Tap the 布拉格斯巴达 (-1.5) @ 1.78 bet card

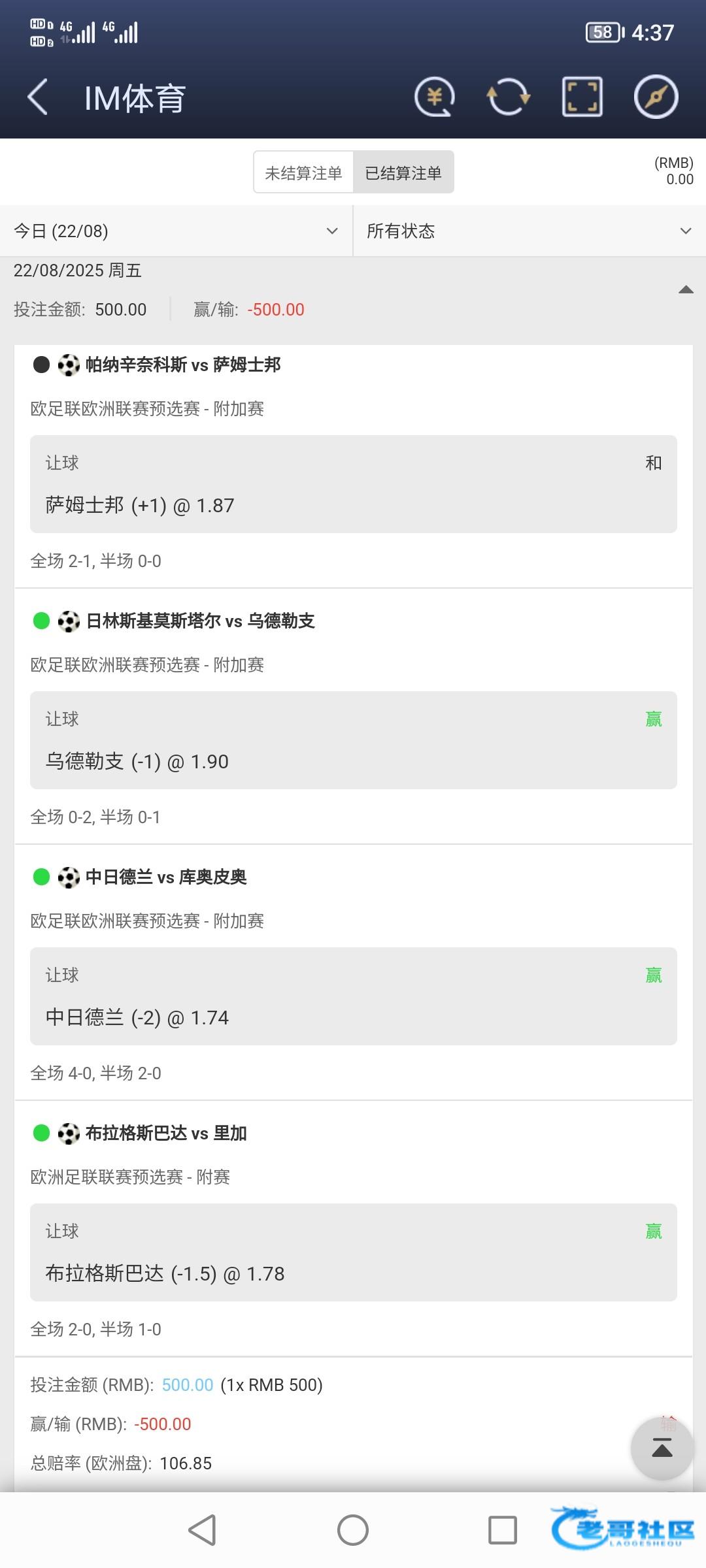click(x=353, y=1252)
